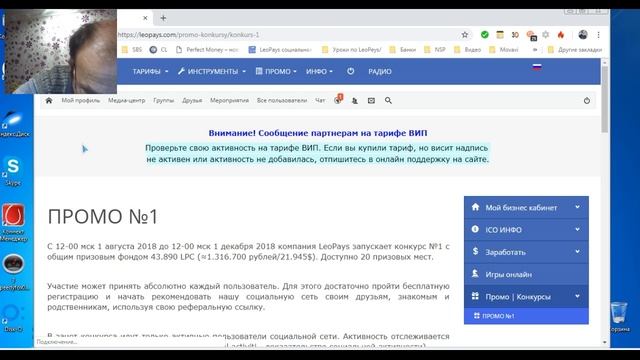Screen dimensions: 640x360
Task: Click the search magnifier icon
Action: pos(388,100)
